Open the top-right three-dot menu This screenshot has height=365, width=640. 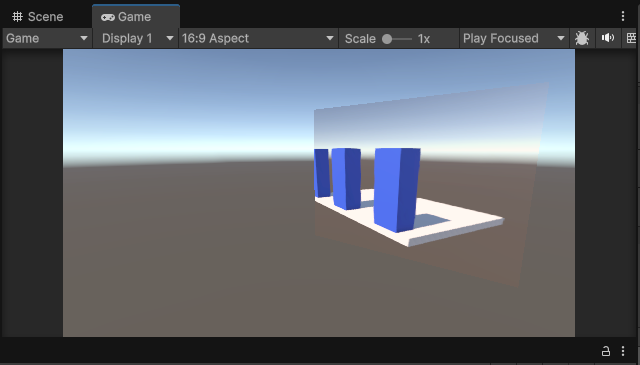click(x=623, y=16)
